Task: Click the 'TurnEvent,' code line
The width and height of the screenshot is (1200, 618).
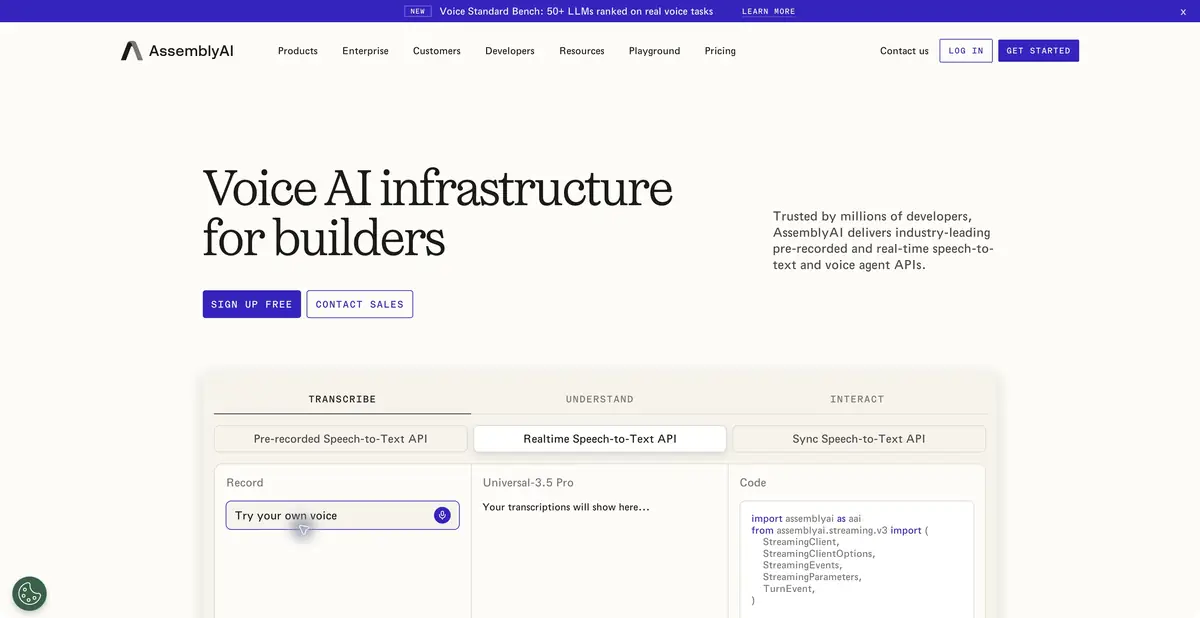Action: pos(789,589)
